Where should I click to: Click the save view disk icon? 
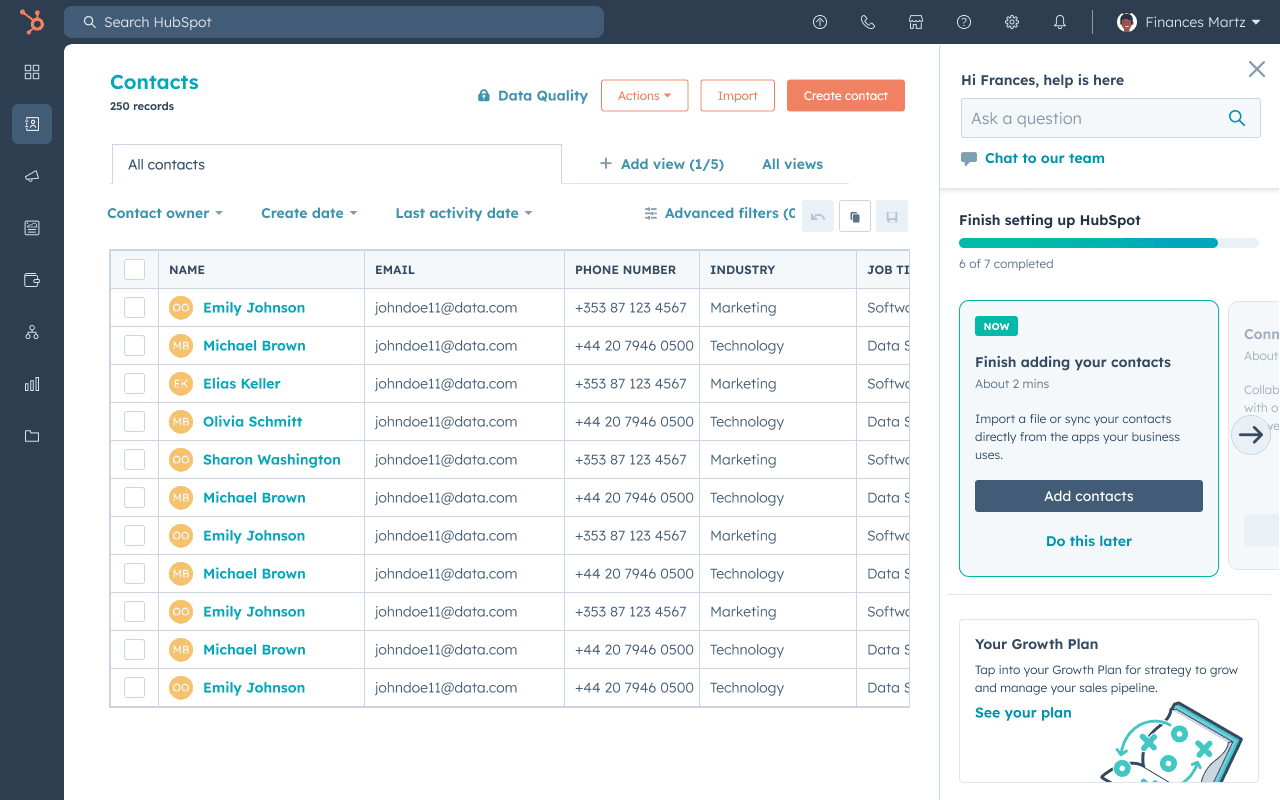click(x=892, y=216)
